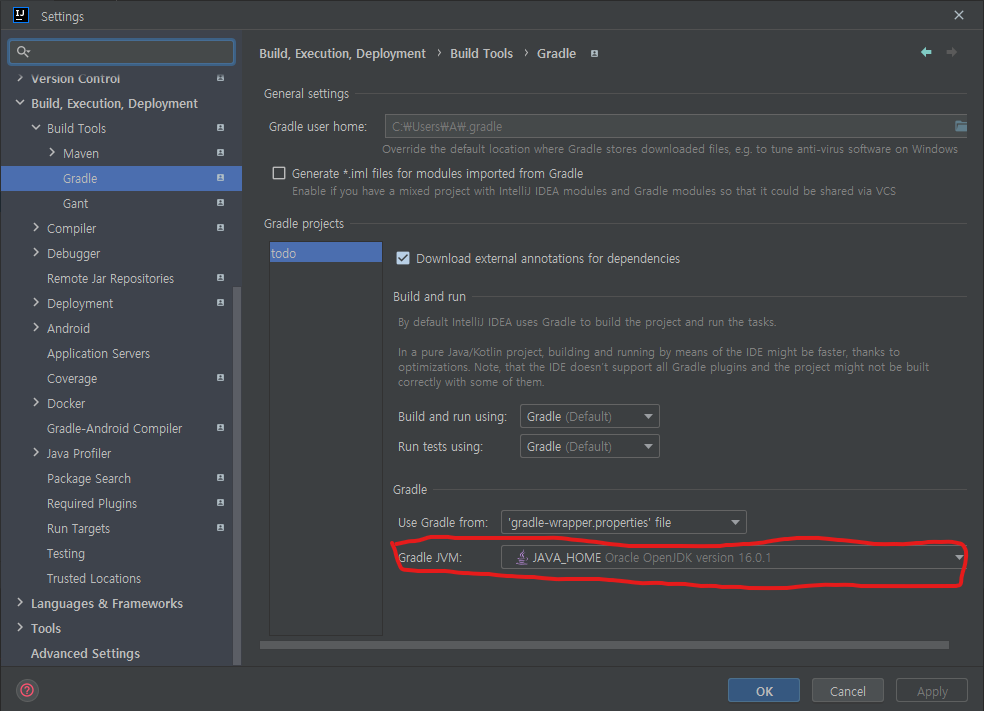The image size is (984, 711).
Task: Click the project icon on the Maven row
Action: pyautogui.click(x=220, y=153)
